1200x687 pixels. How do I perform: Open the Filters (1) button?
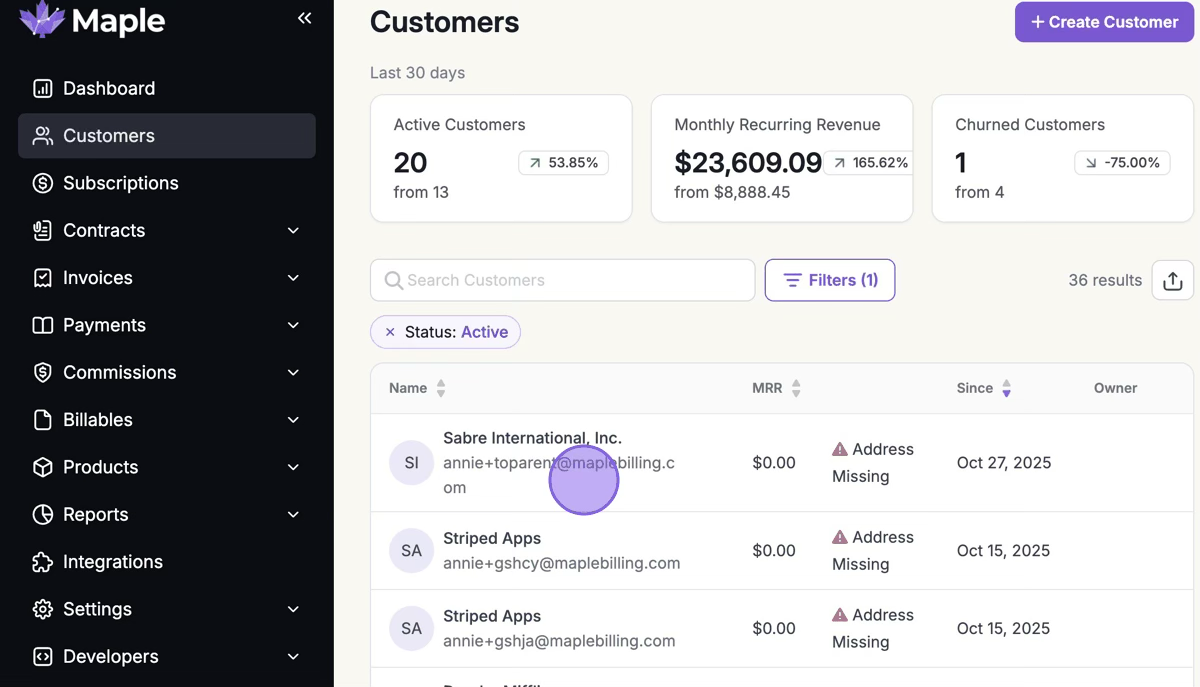pos(830,280)
